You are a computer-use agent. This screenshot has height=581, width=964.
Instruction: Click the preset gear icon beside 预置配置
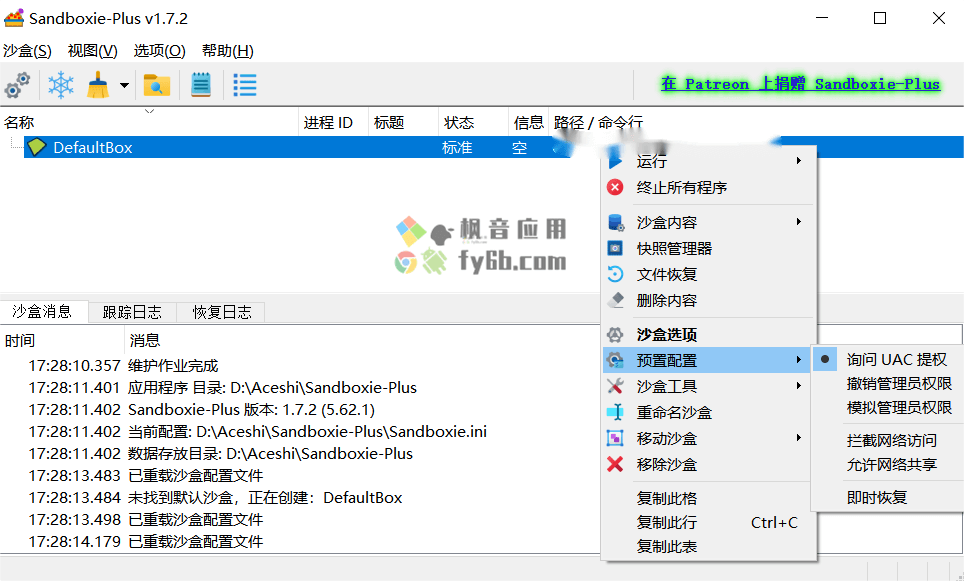[615, 360]
